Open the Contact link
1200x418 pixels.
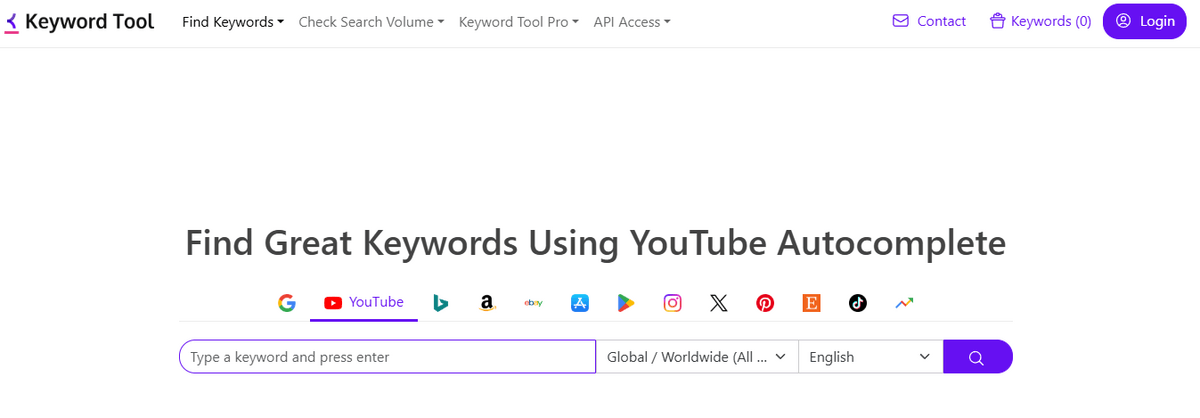coord(929,21)
